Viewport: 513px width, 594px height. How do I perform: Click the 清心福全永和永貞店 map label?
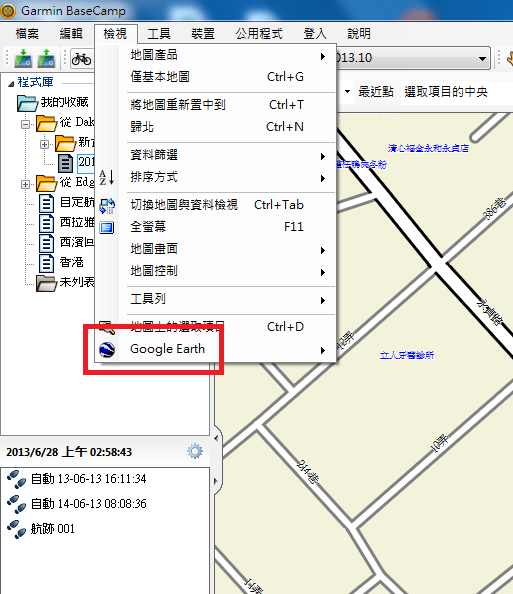(x=429, y=148)
